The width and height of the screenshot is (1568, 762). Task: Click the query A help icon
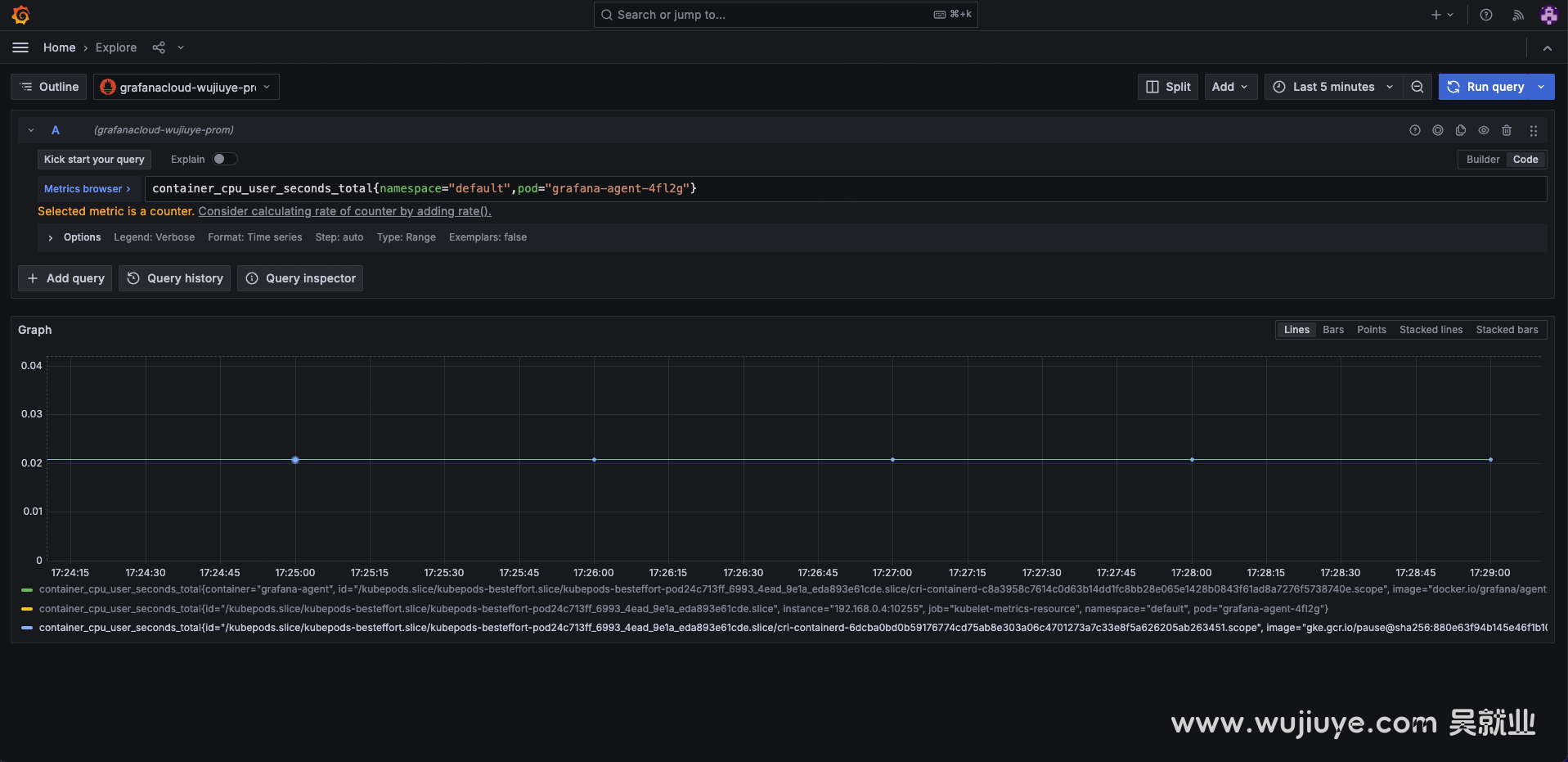(1414, 130)
